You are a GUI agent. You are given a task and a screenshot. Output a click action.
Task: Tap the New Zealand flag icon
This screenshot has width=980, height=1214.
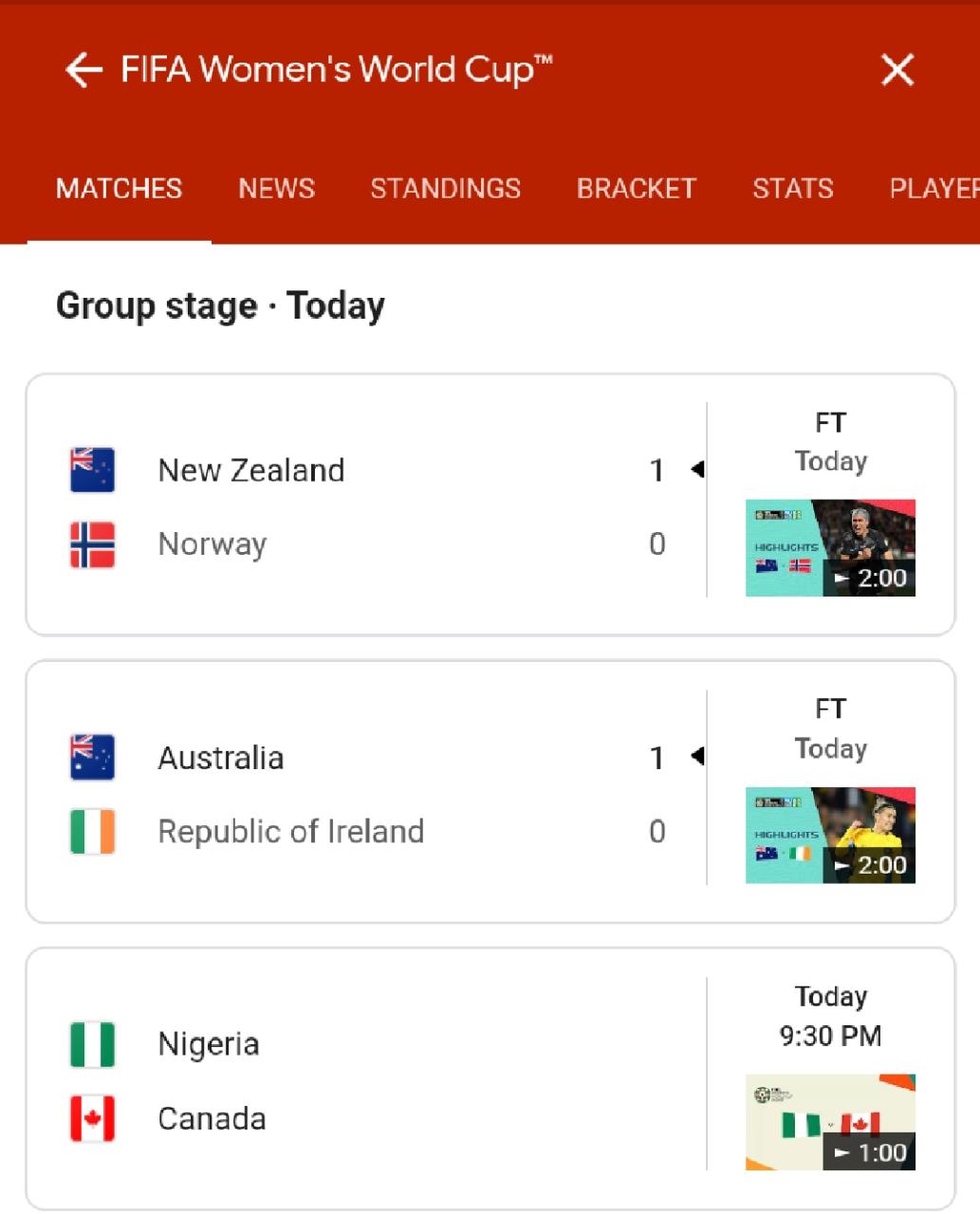point(93,470)
